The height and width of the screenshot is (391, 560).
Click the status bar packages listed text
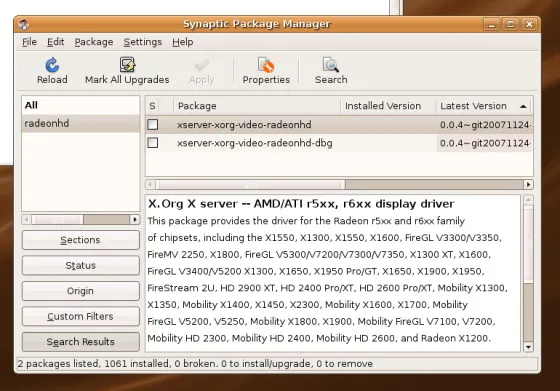tap(195, 364)
